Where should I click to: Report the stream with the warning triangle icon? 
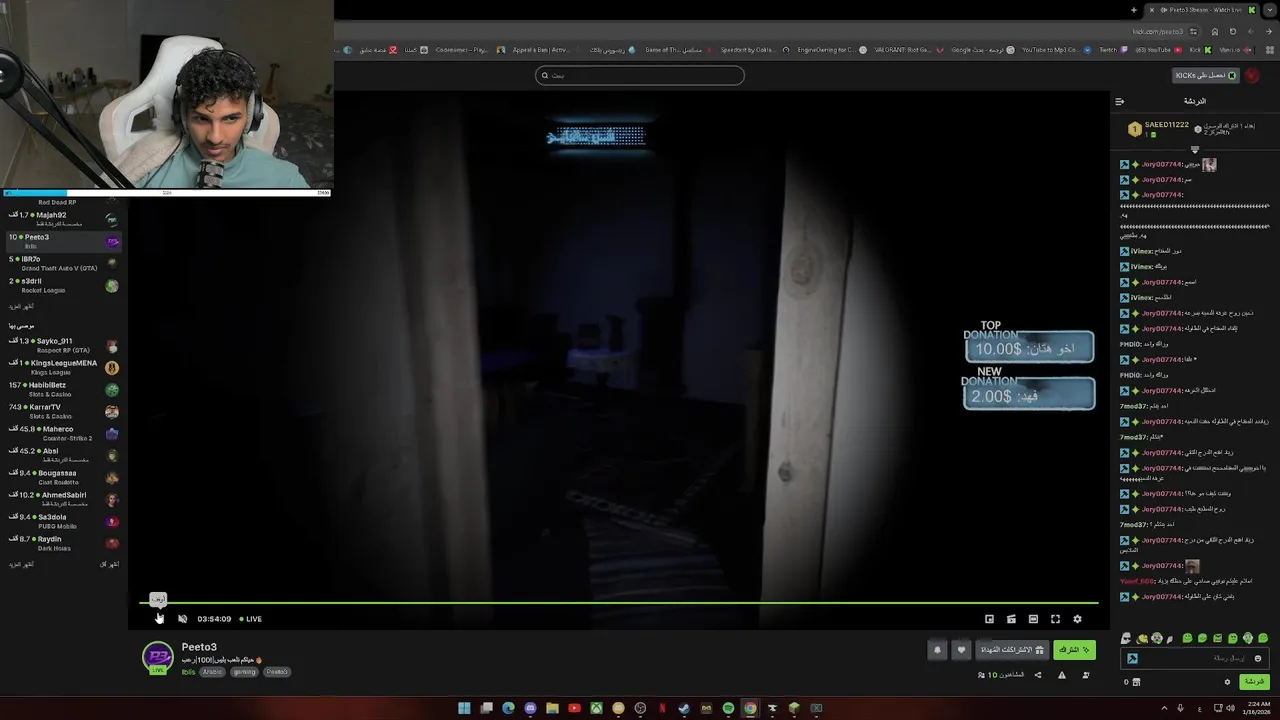click(1062, 675)
